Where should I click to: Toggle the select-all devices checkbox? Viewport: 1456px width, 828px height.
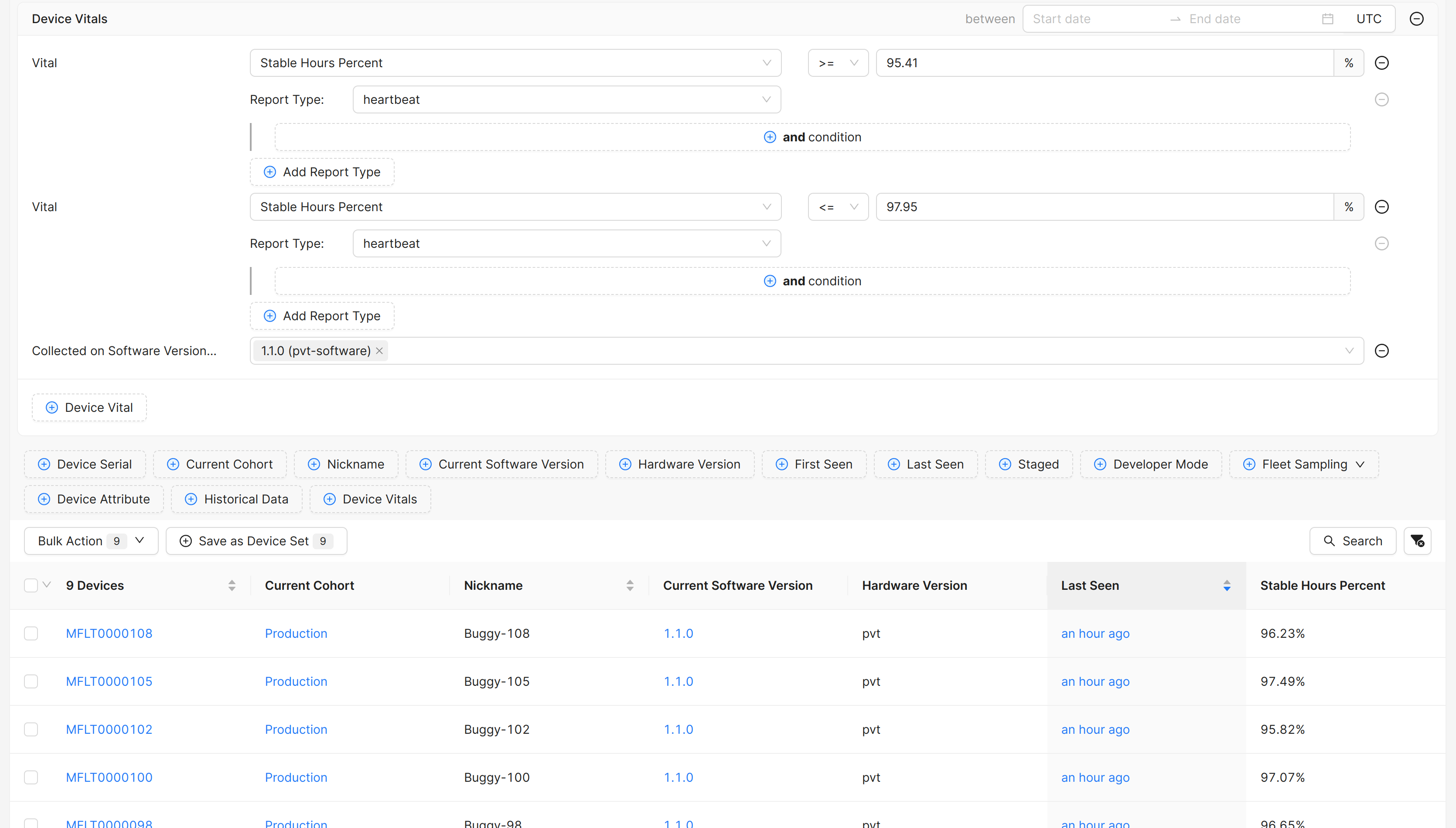[x=31, y=585]
